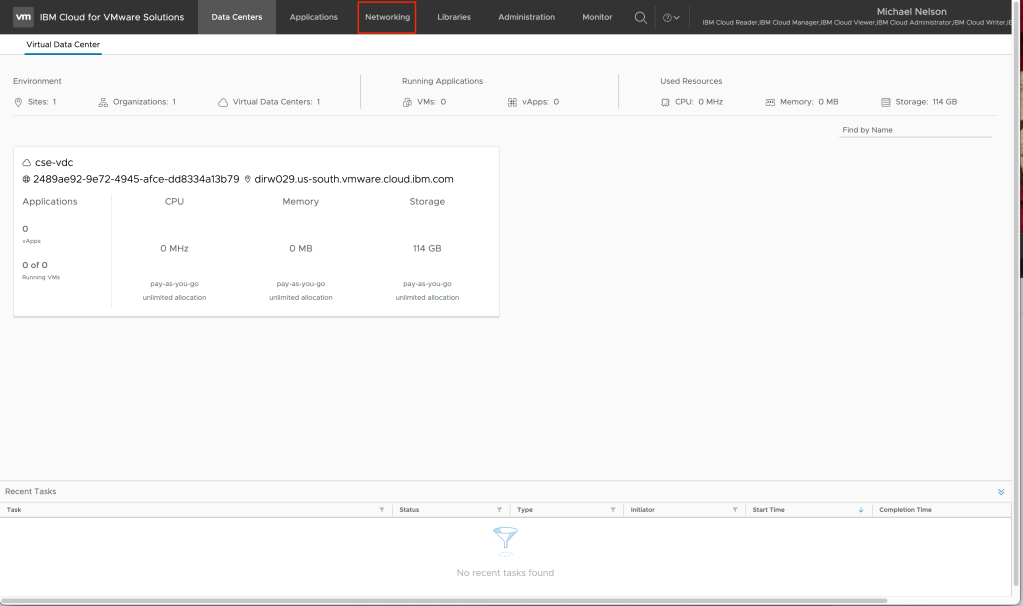Switch to the Libraries menu

point(453,17)
